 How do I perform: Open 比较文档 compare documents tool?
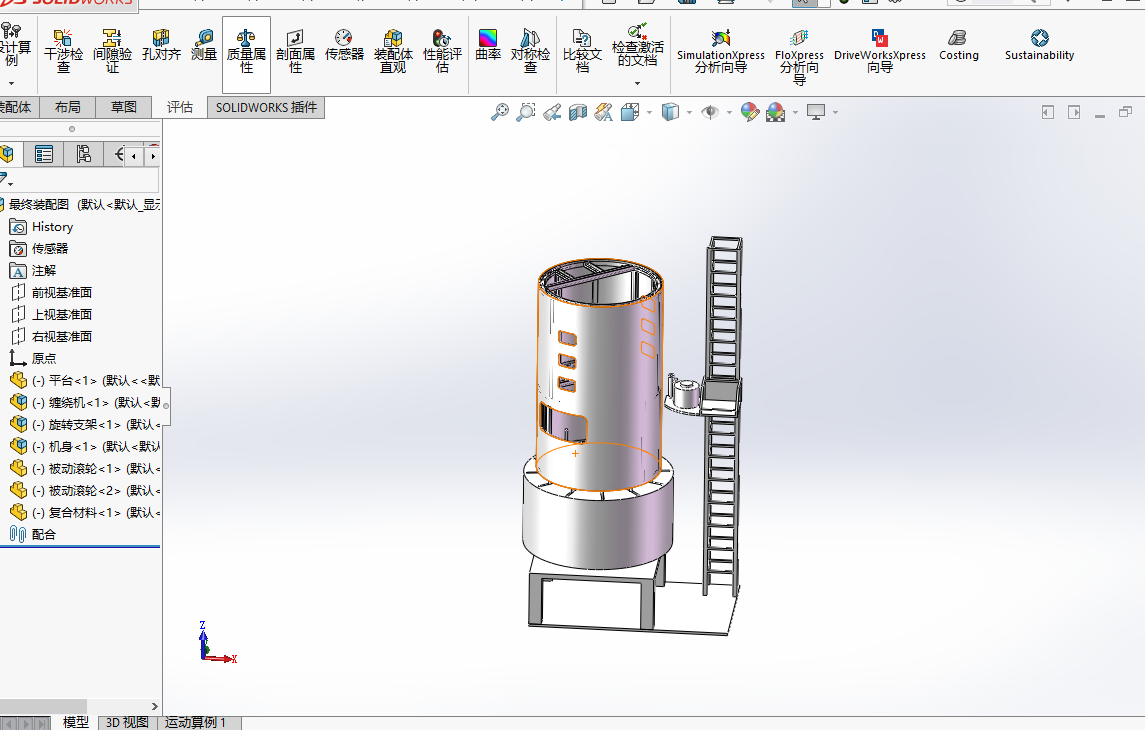tap(582, 52)
